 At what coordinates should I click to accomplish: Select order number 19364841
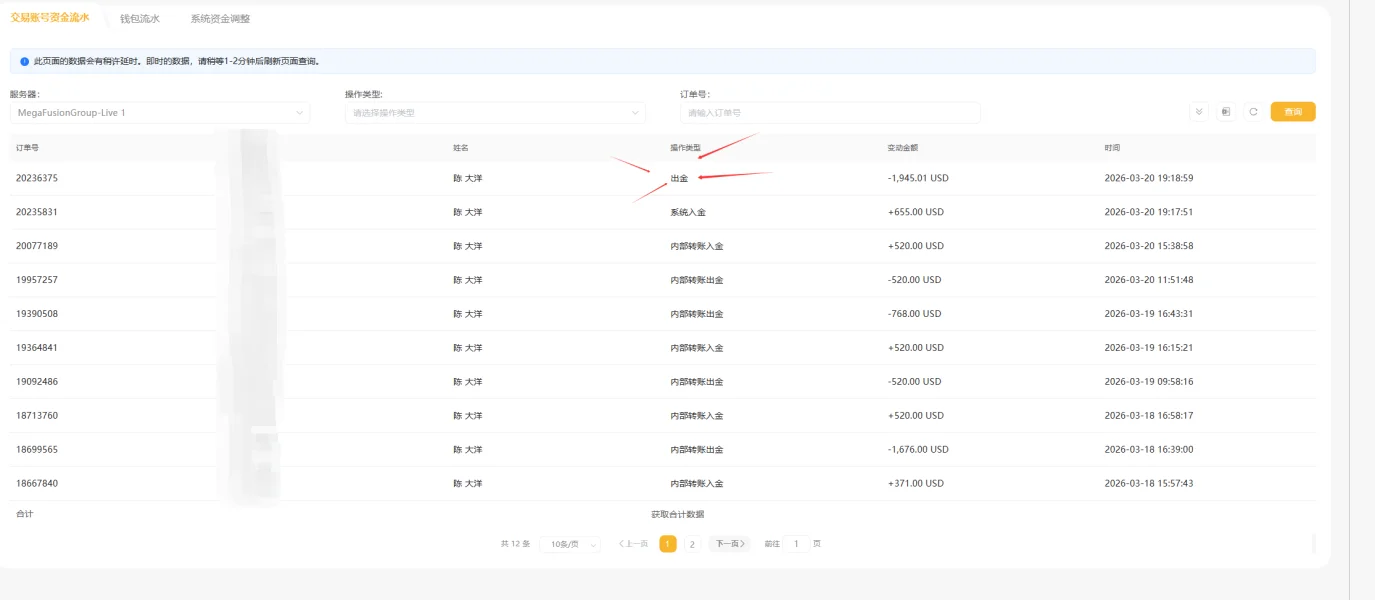click(x=37, y=348)
